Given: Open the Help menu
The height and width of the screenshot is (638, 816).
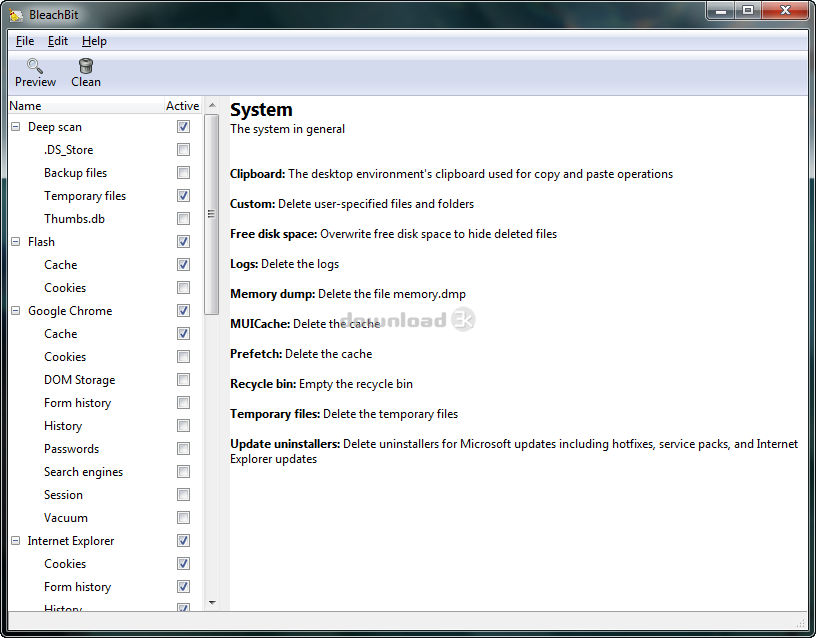Looking at the screenshot, I should coord(94,41).
